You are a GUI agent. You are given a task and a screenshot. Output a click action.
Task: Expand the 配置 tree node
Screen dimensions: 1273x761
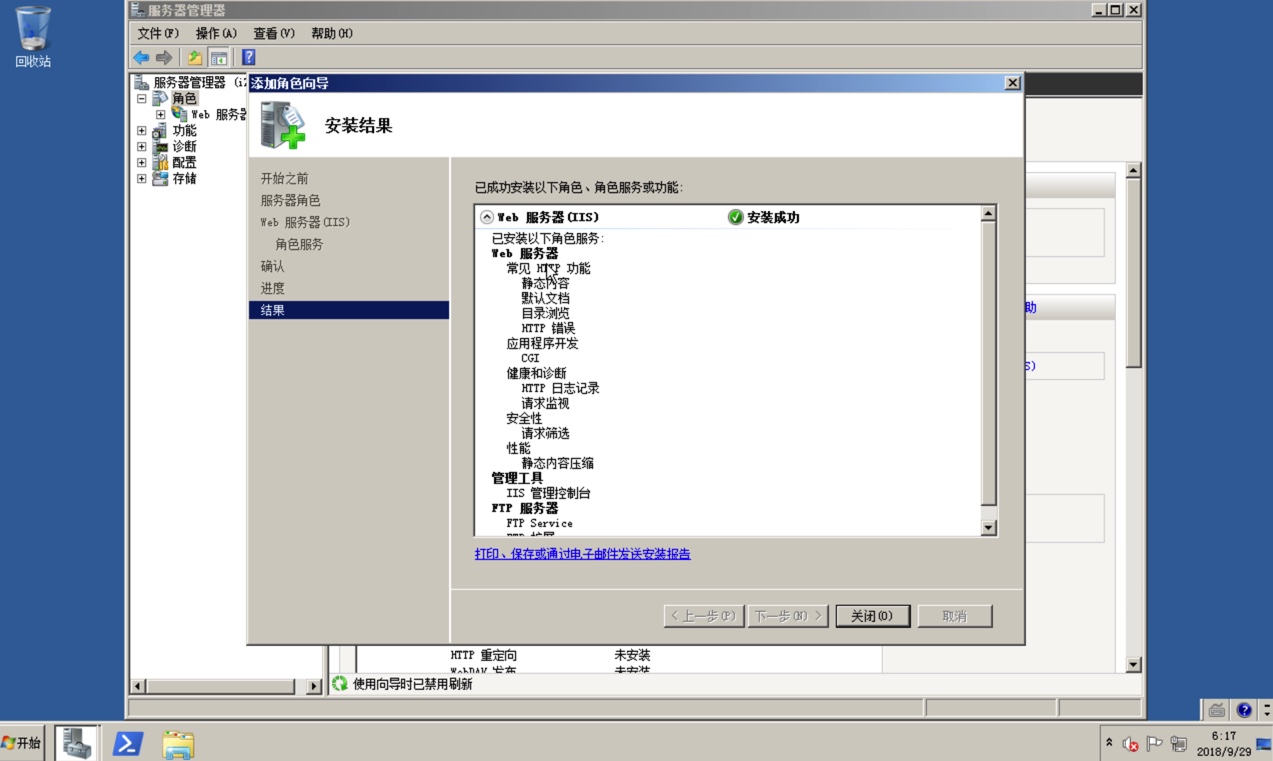click(x=142, y=162)
